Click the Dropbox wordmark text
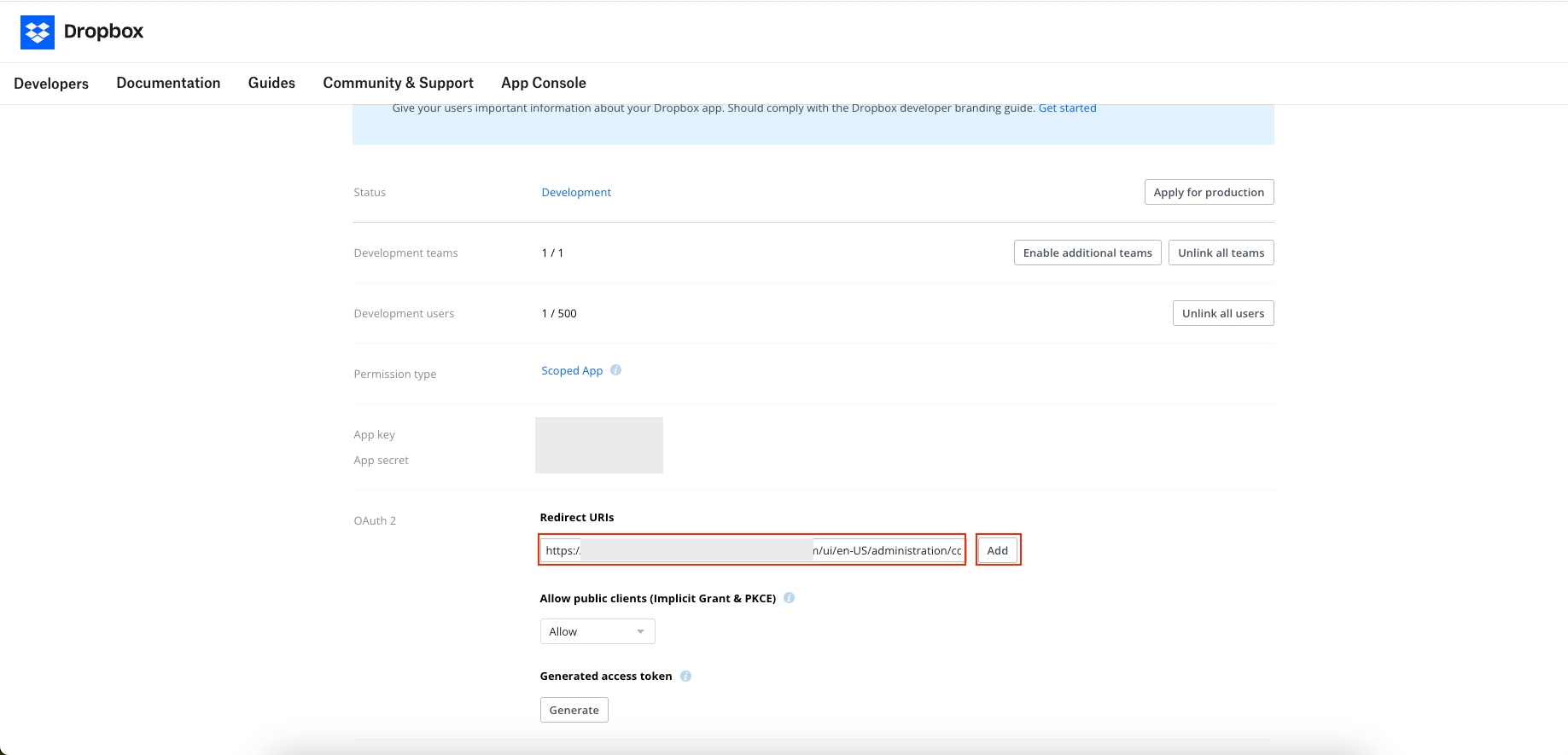This screenshot has width=1568, height=755. click(x=103, y=32)
